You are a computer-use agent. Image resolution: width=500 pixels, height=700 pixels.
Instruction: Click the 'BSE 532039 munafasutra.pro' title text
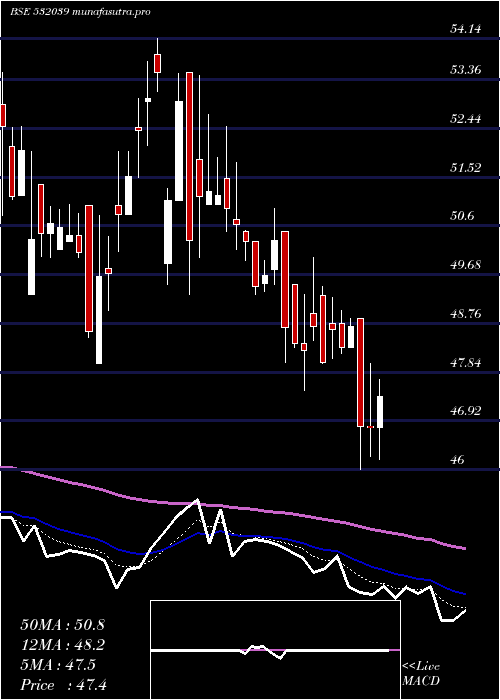pyautogui.click(x=79, y=12)
